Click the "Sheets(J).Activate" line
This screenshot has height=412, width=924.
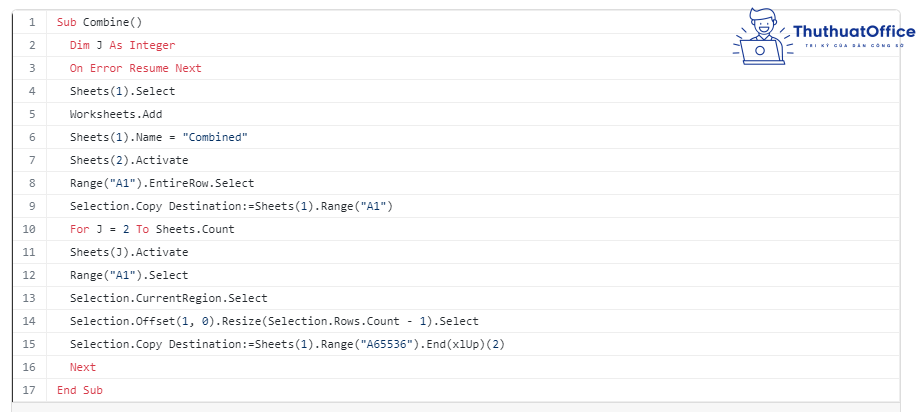point(128,252)
